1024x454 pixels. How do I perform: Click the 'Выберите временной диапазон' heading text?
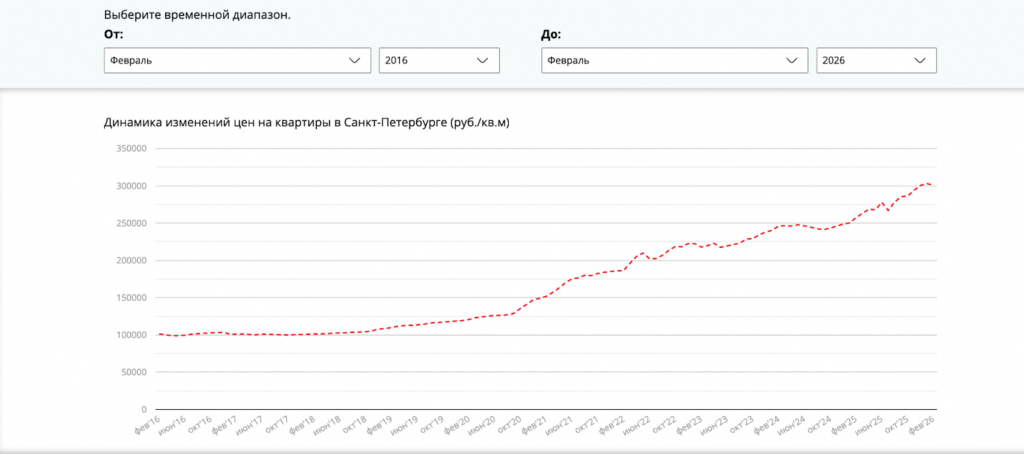190,16
